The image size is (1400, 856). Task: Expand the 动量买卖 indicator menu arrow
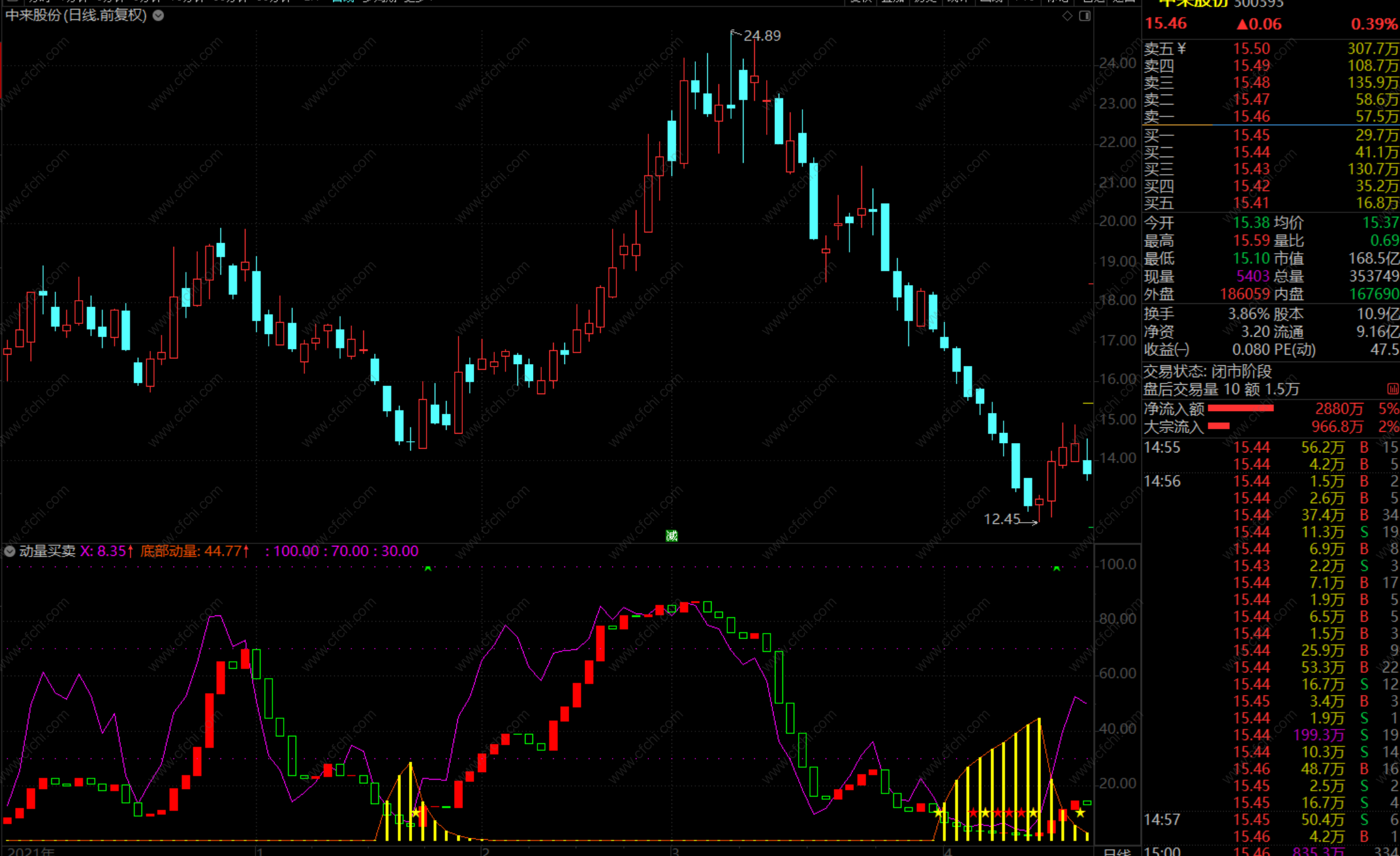(9, 551)
